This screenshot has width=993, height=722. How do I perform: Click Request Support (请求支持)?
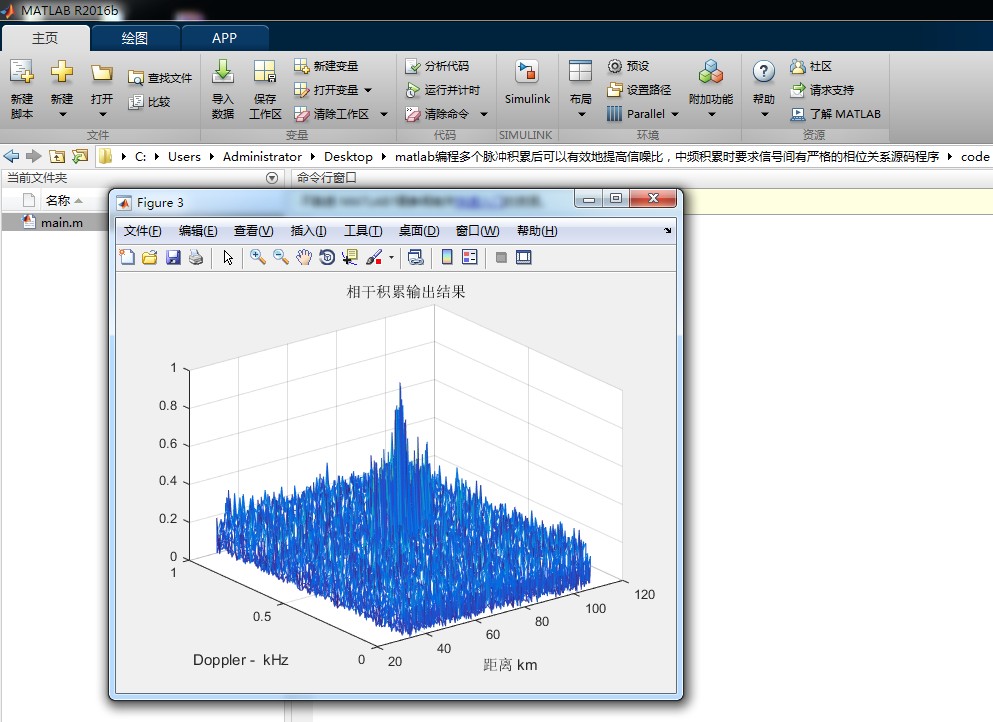point(822,90)
